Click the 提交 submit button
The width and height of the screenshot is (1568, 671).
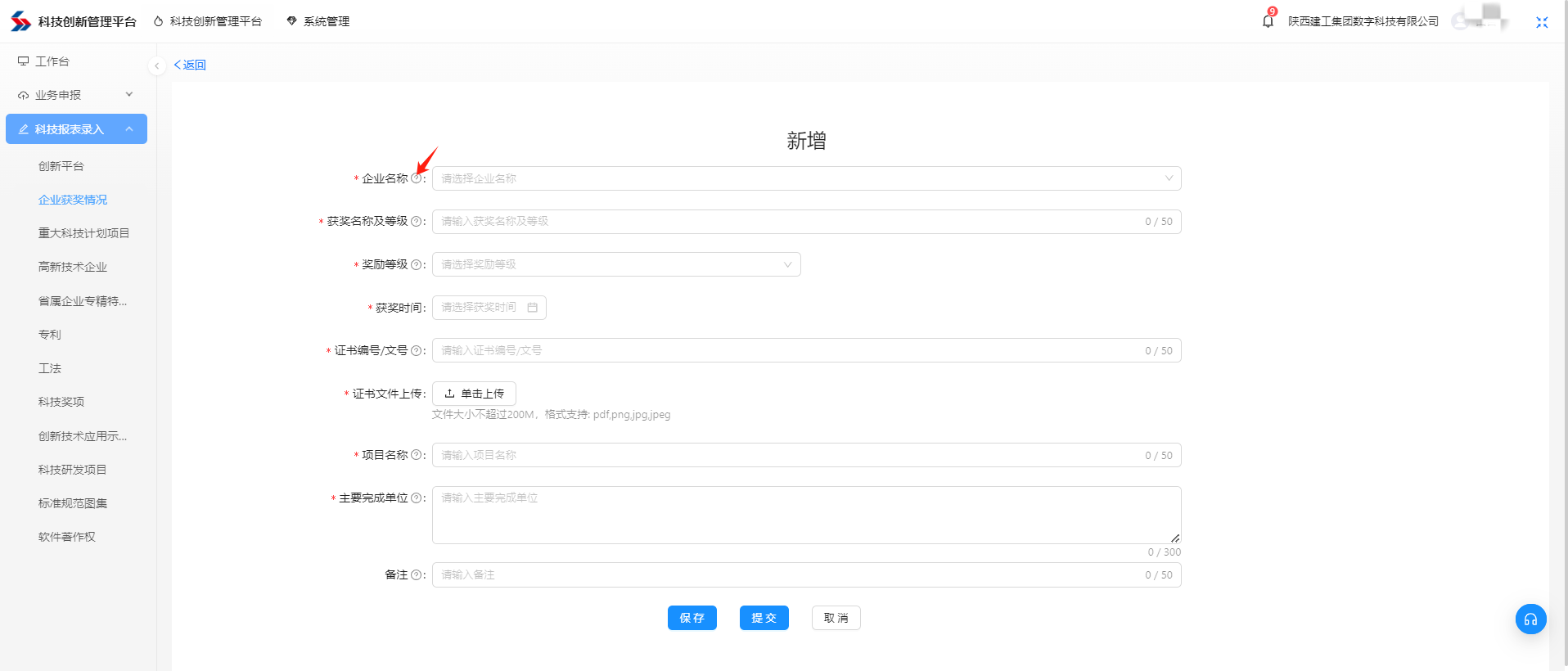click(x=764, y=618)
